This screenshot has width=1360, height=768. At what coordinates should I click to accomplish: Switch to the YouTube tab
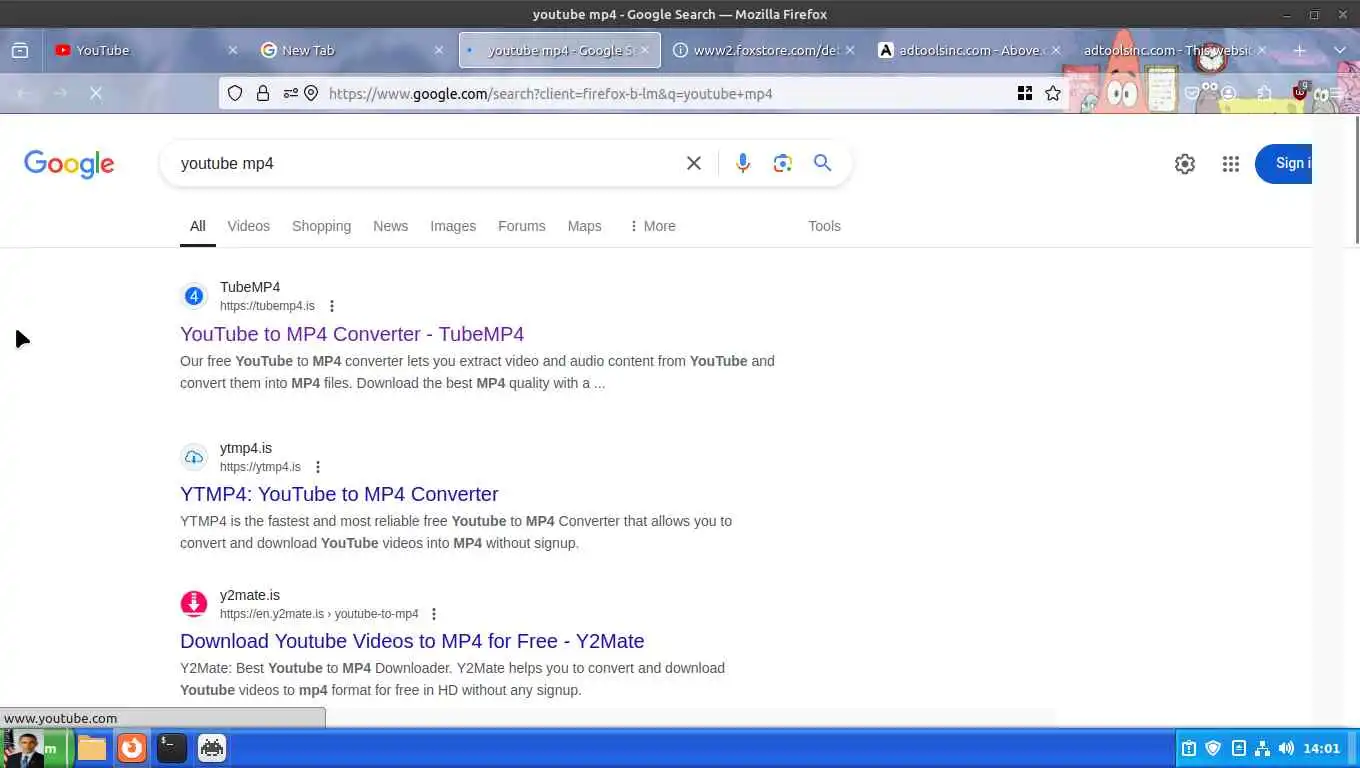click(145, 50)
